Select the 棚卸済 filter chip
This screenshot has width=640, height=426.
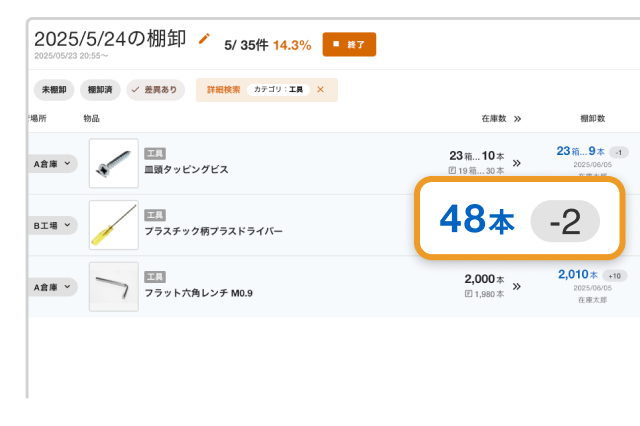pyautogui.click(x=100, y=90)
